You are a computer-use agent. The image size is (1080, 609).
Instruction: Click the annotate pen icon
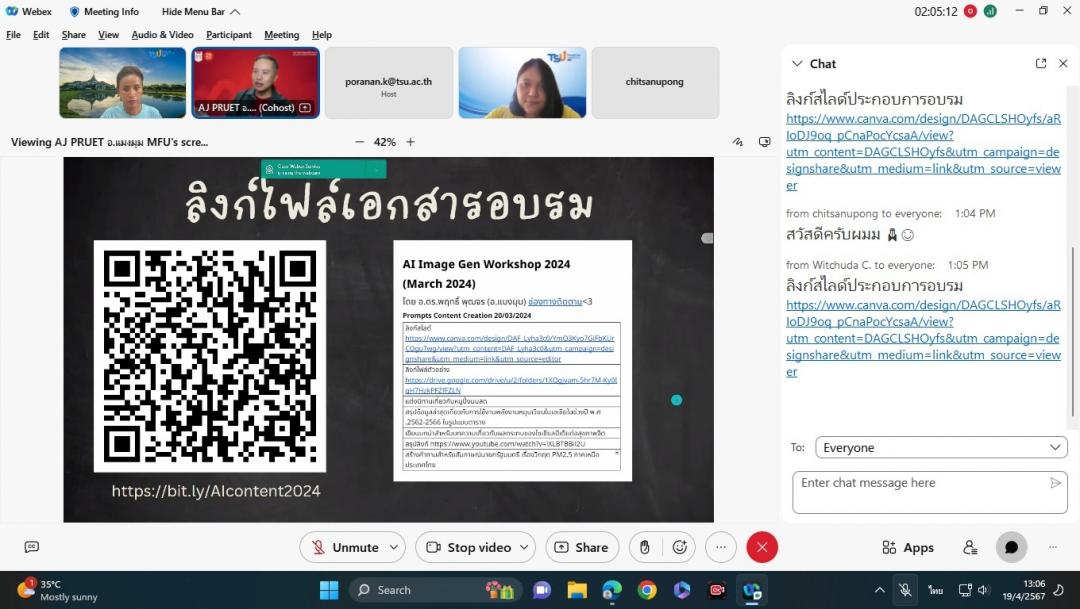738,142
